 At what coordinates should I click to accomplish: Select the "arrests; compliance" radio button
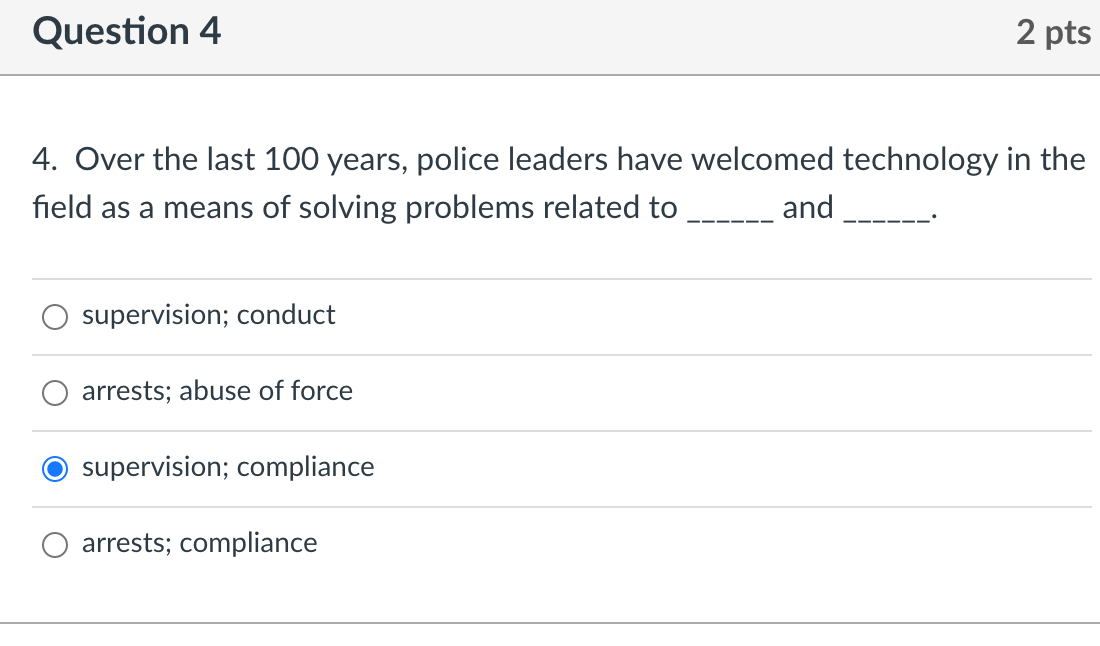click(x=55, y=545)
